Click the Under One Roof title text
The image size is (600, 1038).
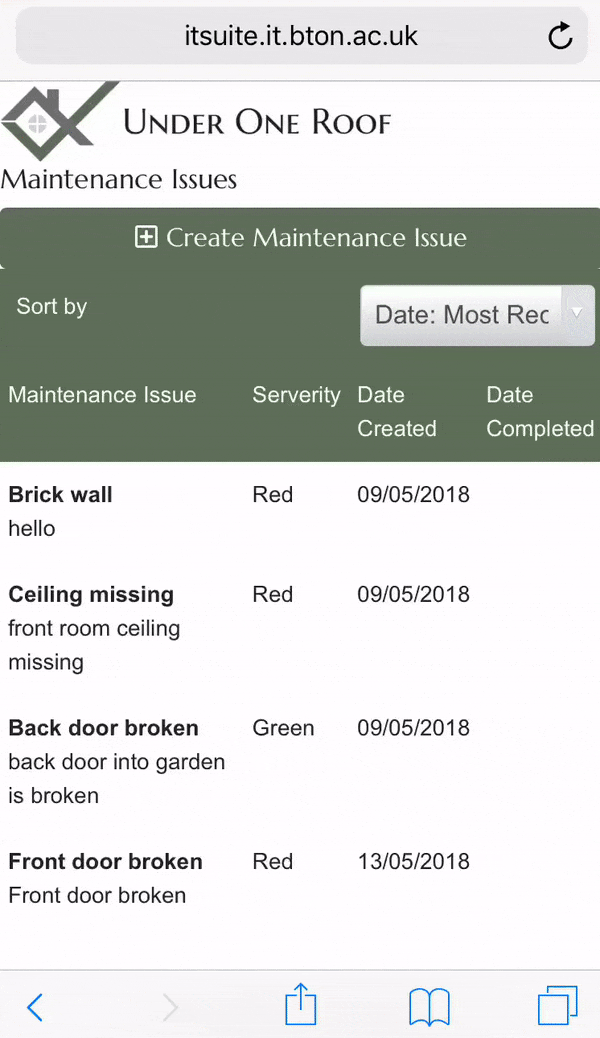point(258,122)
